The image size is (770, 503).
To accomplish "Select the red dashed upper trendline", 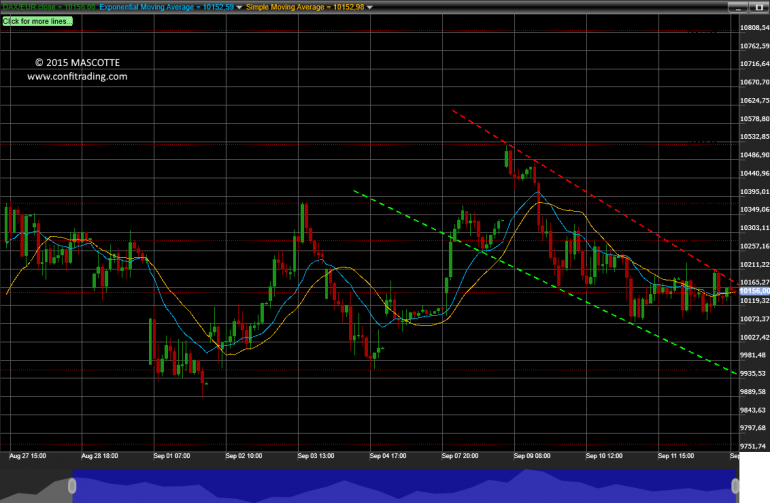I will pyautogui.click(x=594, y=196).
